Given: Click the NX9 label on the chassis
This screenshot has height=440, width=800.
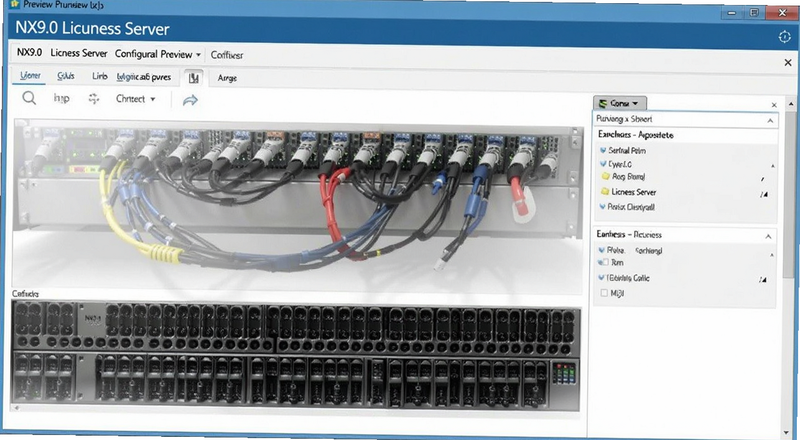Looking at the screenshot, I should (92, 318).
